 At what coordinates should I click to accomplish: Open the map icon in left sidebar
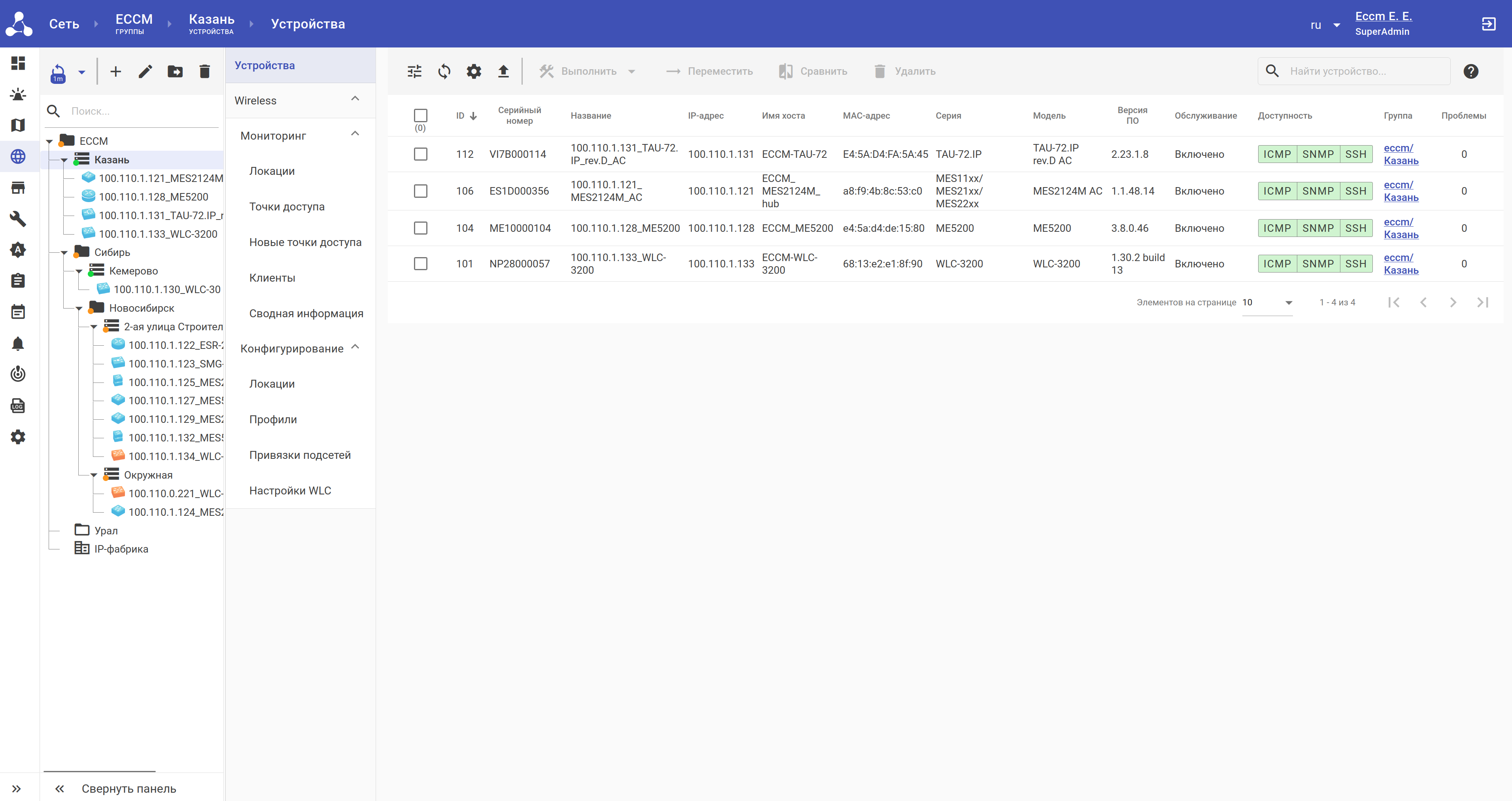coord(18,125)
